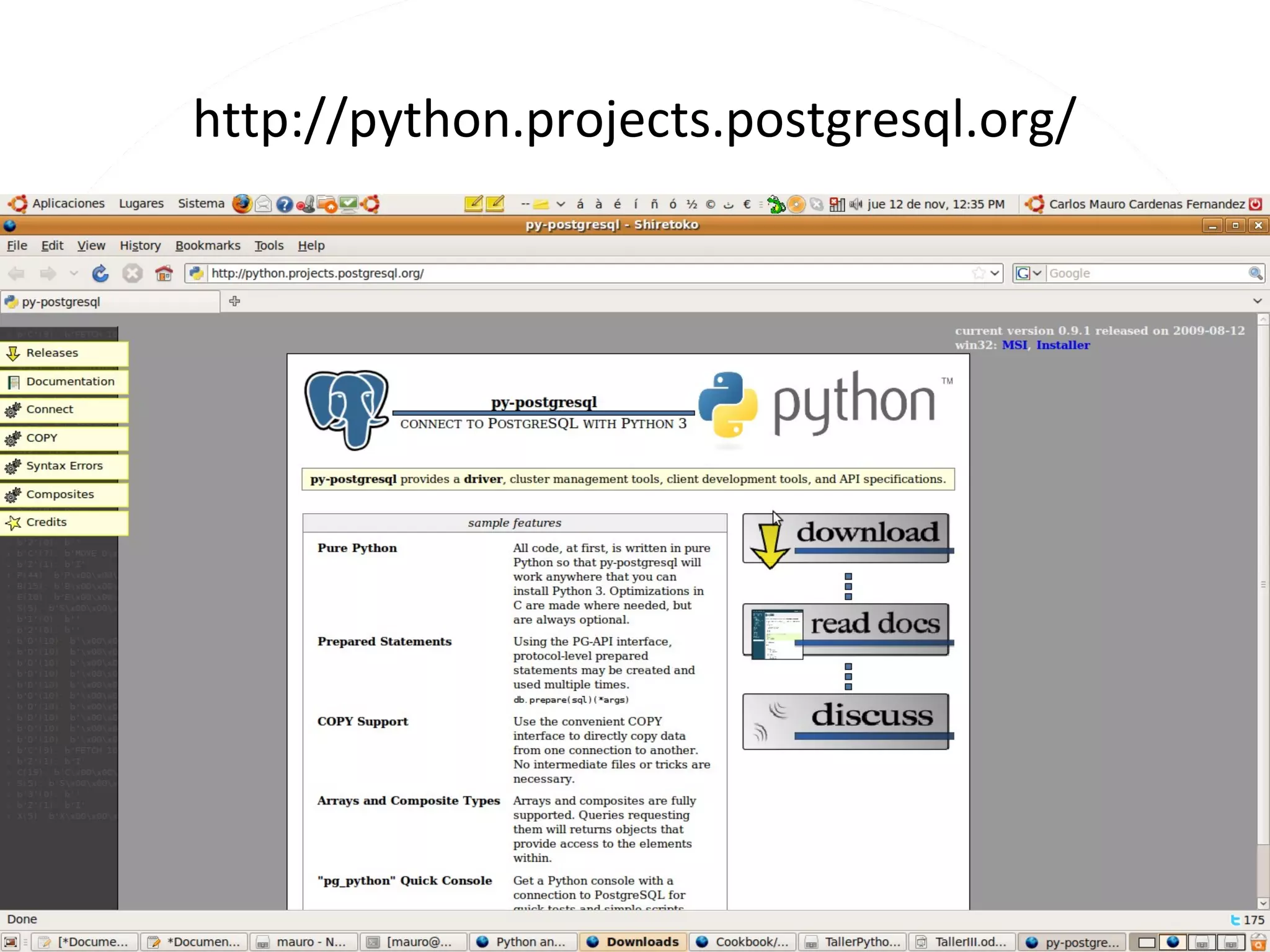Open the Tools menu
The width and height of the screenshot is (1270, 952).
tap(269, 245)
